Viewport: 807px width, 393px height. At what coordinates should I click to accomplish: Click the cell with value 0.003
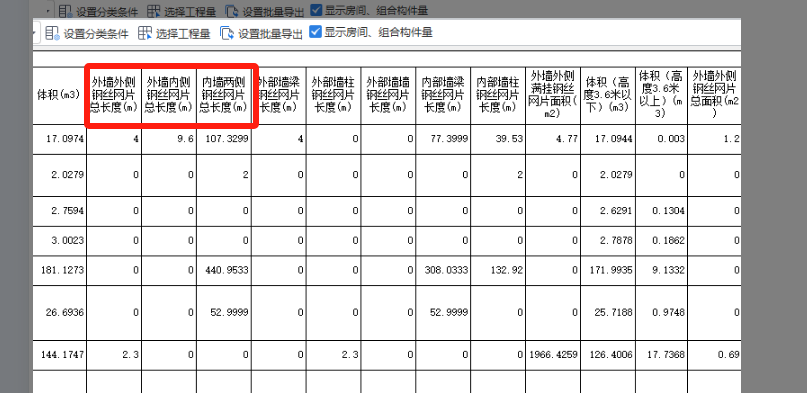click(661, 139)
